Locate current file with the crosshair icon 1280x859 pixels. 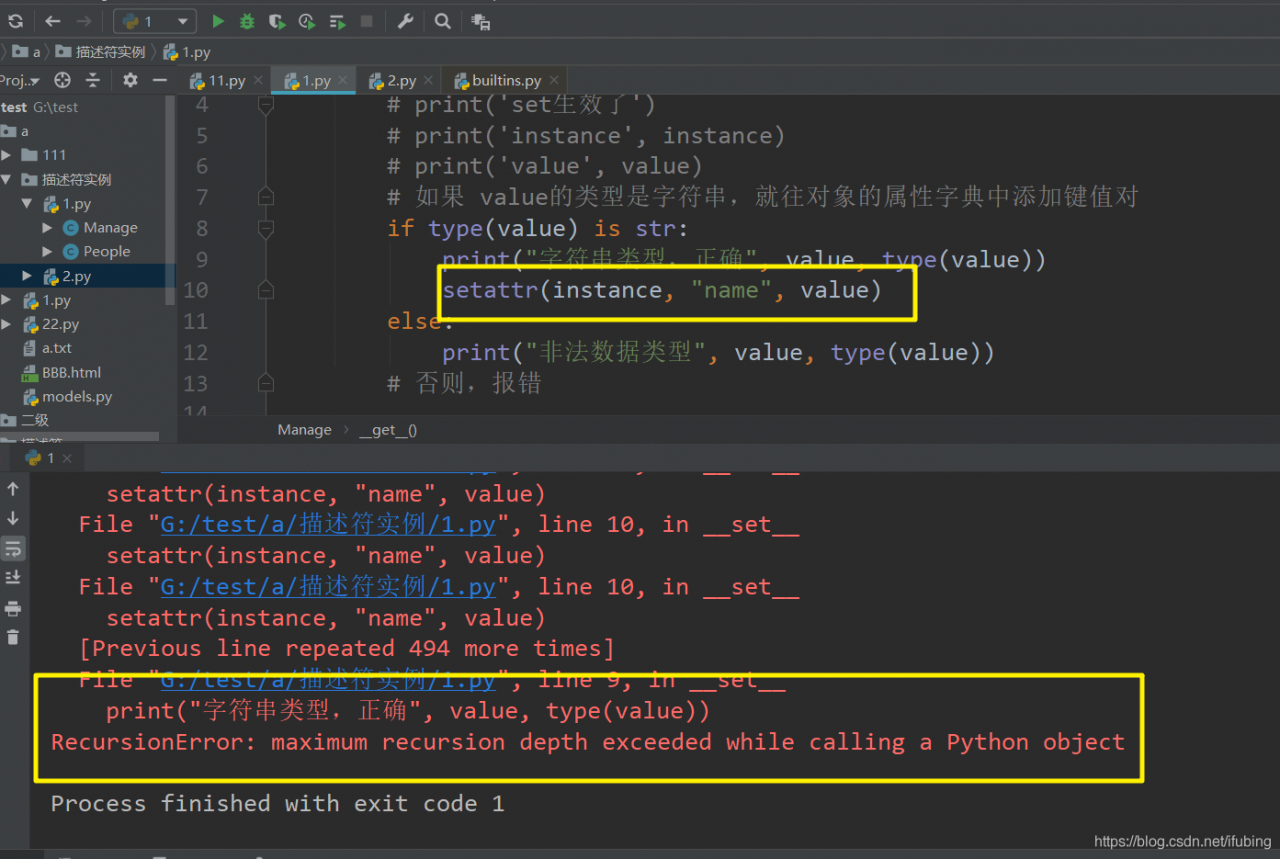point(63,80)
